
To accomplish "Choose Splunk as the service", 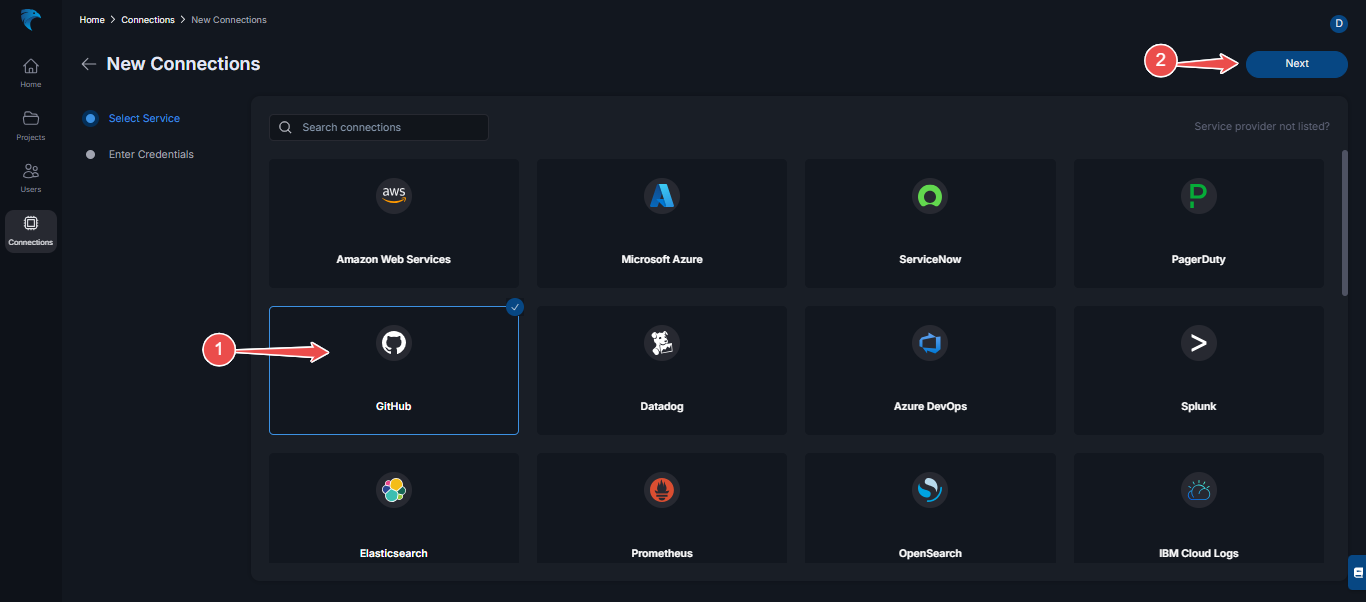I will click(1198, 369).
